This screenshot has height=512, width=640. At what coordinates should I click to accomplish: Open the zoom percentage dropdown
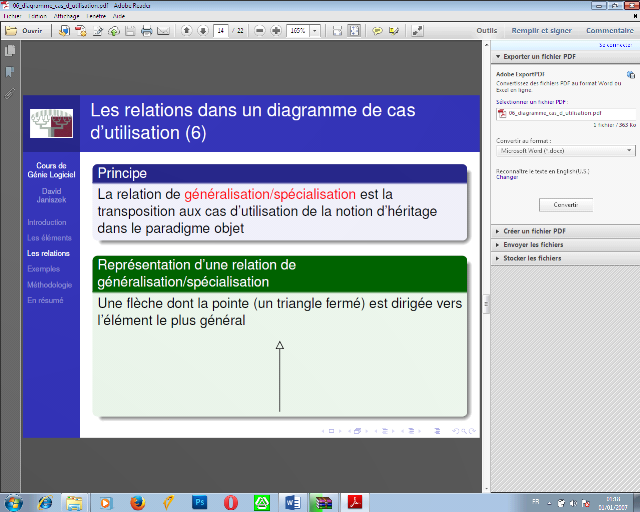click(x=315, y=31)
